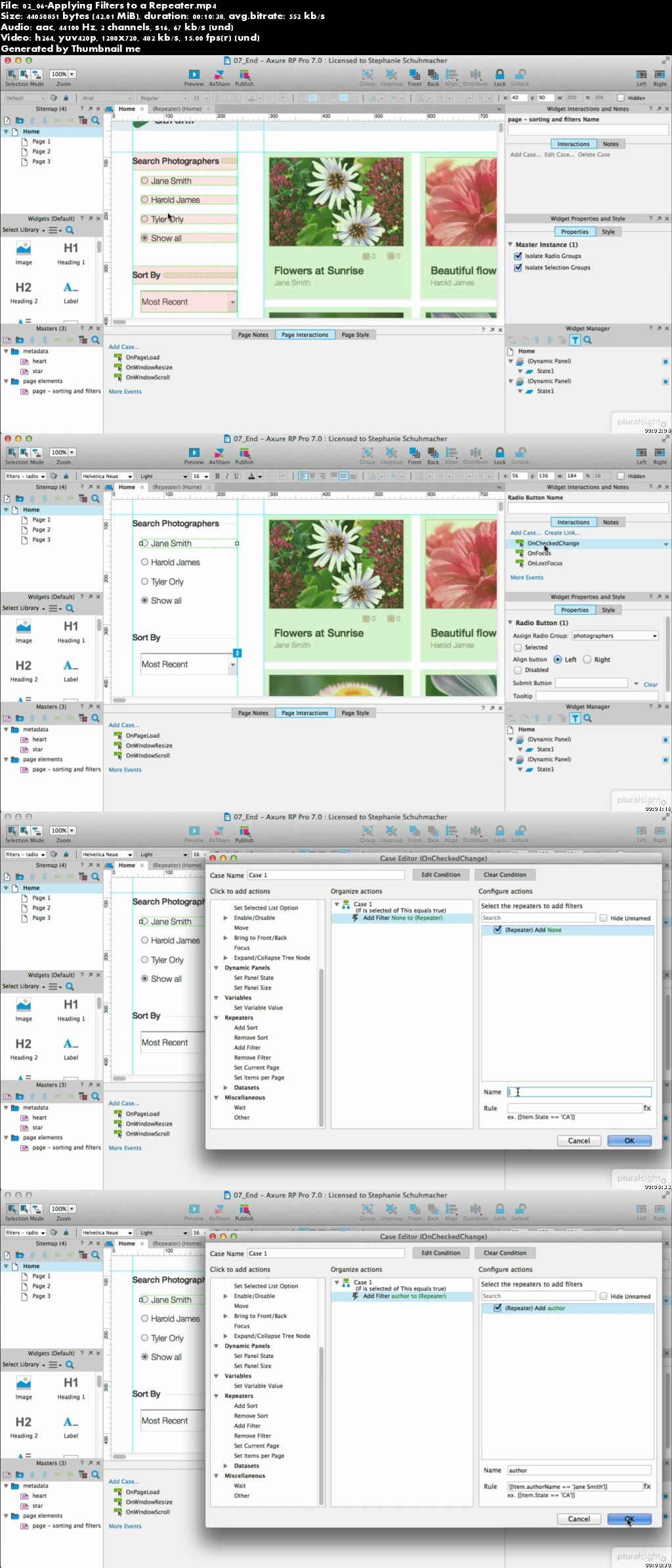Toggle underline formatting in the second frame
This screenshot has height=1568, width=672.
(x=236, y=476)
